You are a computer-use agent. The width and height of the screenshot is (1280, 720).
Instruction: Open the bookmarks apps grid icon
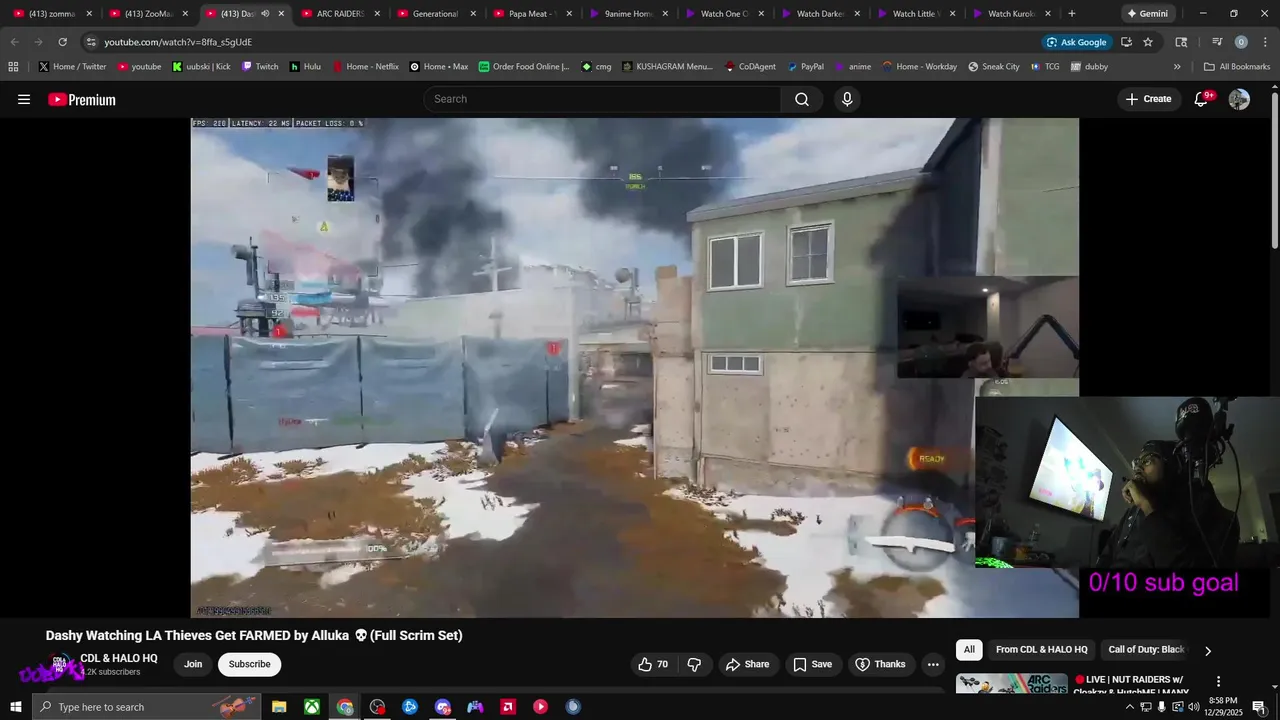point(13,67)
